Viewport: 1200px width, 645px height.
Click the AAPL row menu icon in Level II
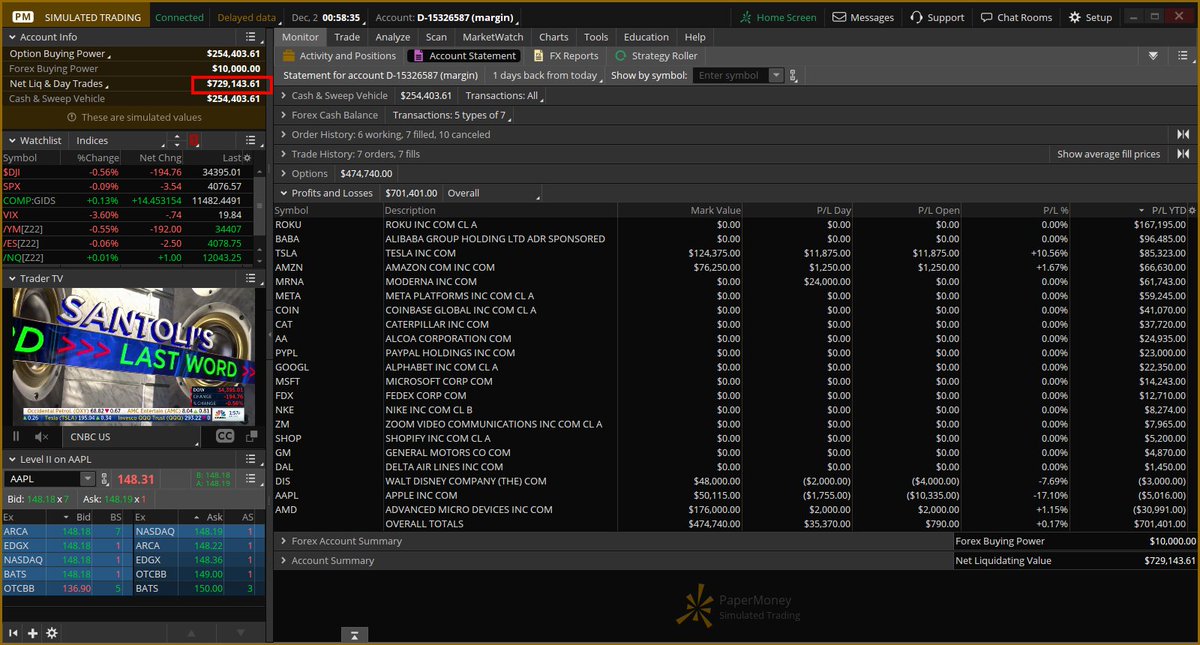253,480
